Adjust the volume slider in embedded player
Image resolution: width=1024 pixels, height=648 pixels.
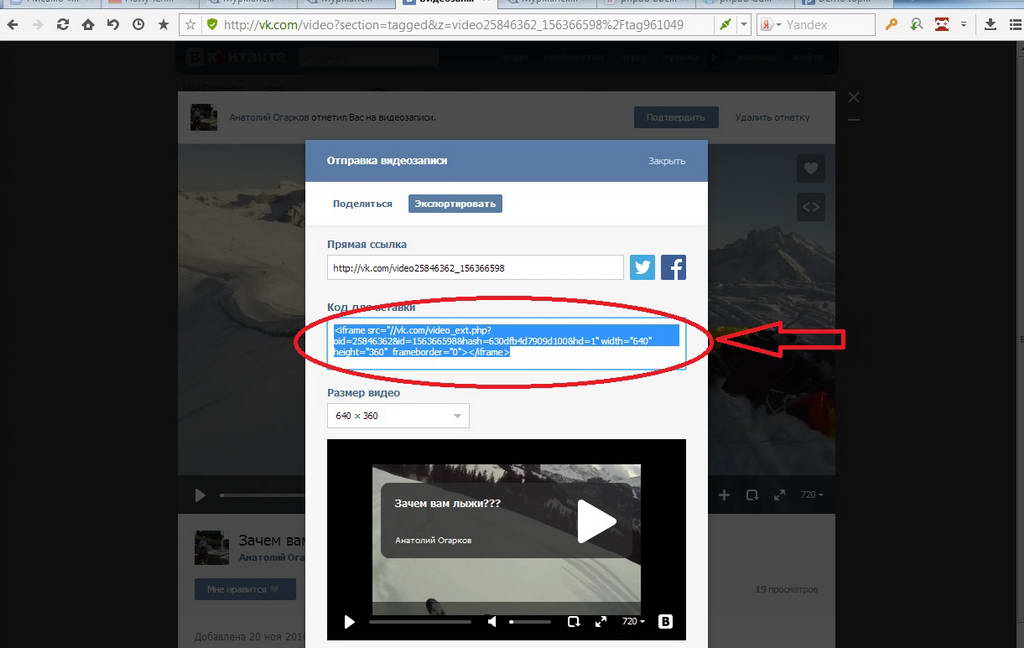(x=530, y=622)
